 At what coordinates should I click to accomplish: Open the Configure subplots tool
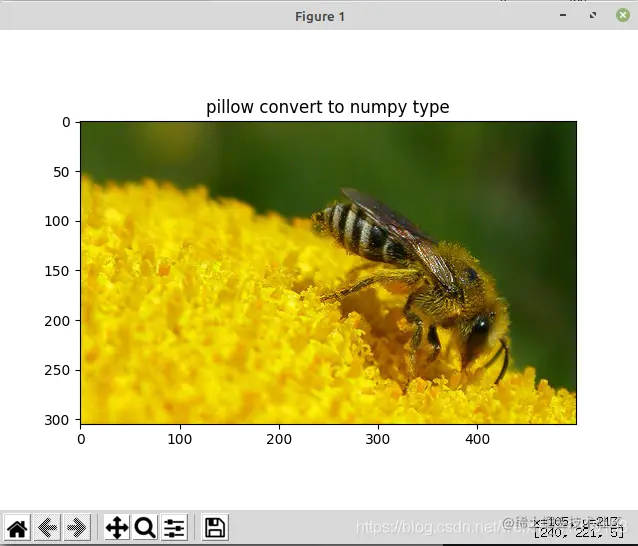click(x=175, y=528)
